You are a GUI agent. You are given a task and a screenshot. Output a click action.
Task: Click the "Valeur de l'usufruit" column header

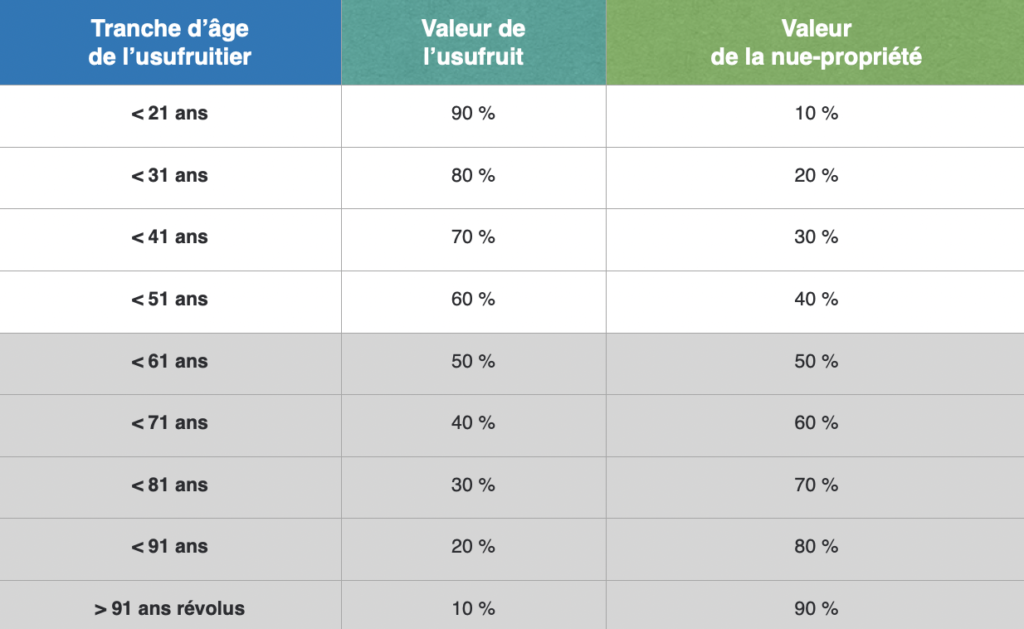pos(473,42)
